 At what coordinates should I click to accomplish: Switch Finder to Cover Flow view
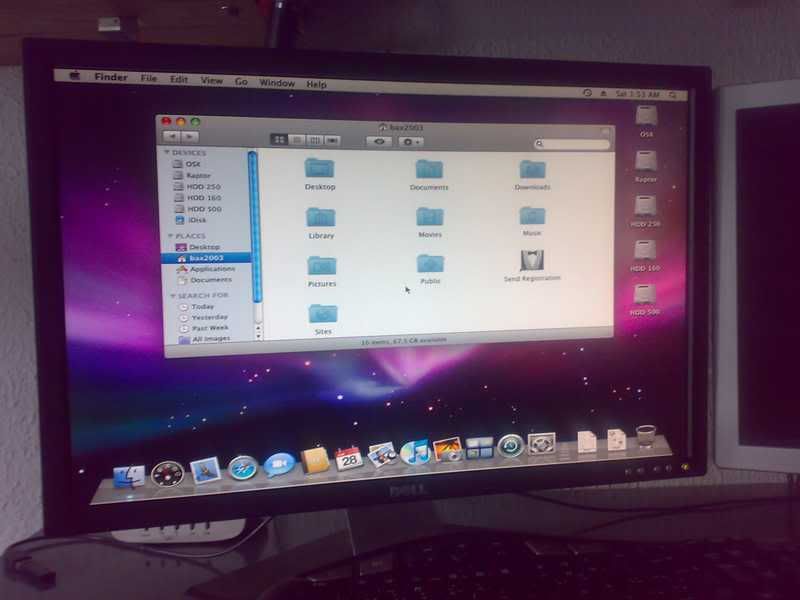click(332, 140)
